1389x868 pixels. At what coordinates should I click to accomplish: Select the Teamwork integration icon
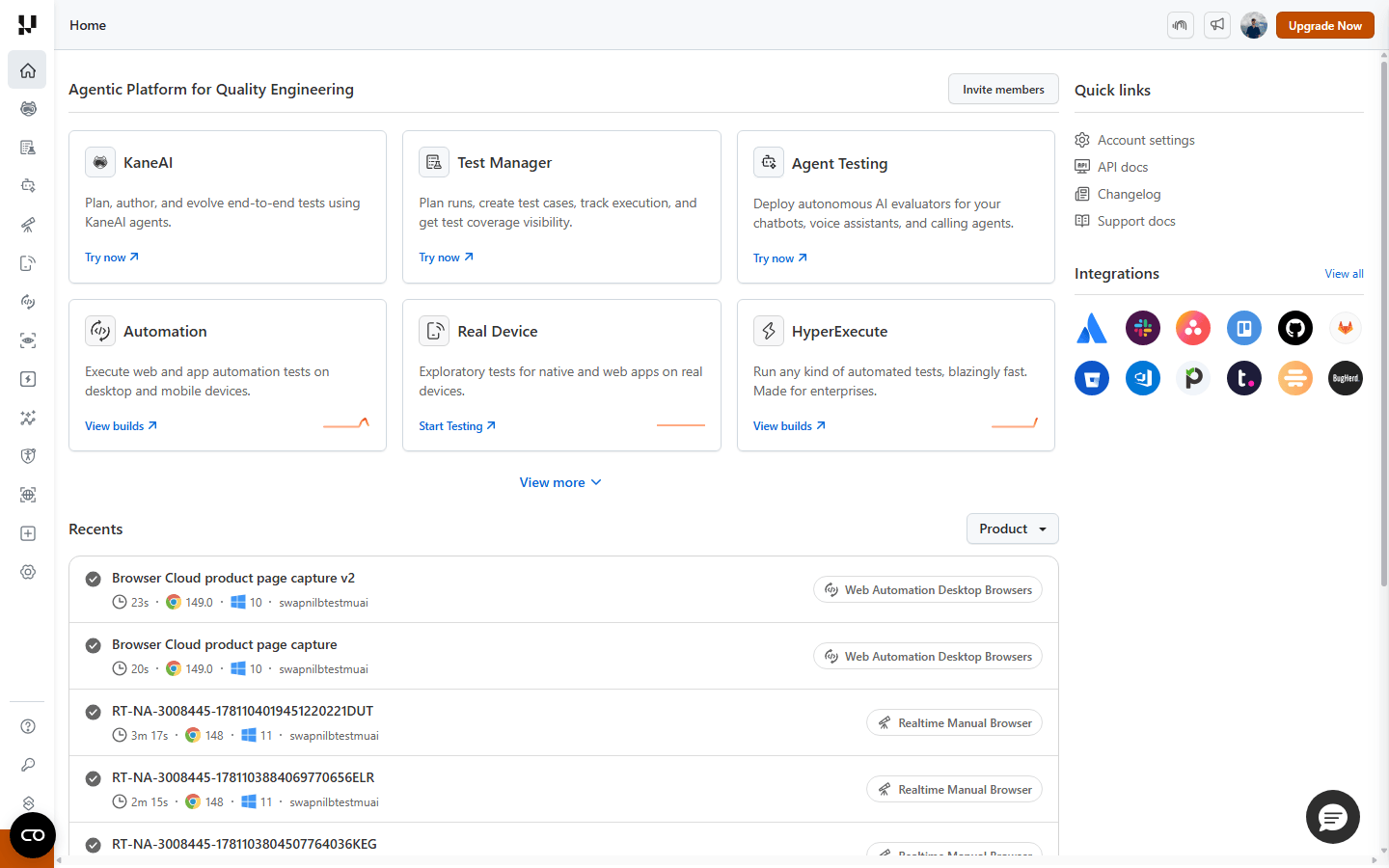pyautogui.click(x=1244, y=378)
